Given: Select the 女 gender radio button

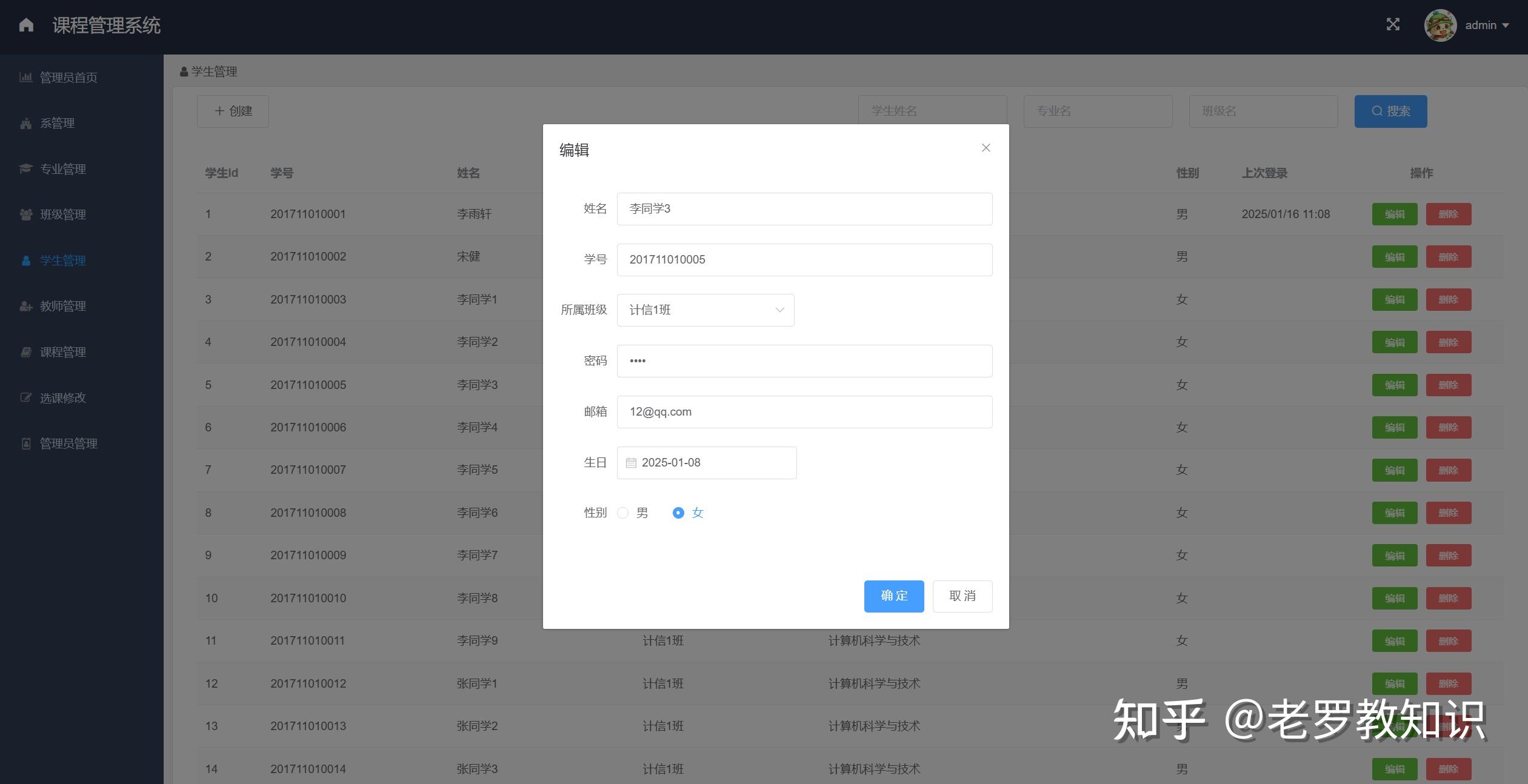Looking at the screenshot, I should tap(678, 513).
